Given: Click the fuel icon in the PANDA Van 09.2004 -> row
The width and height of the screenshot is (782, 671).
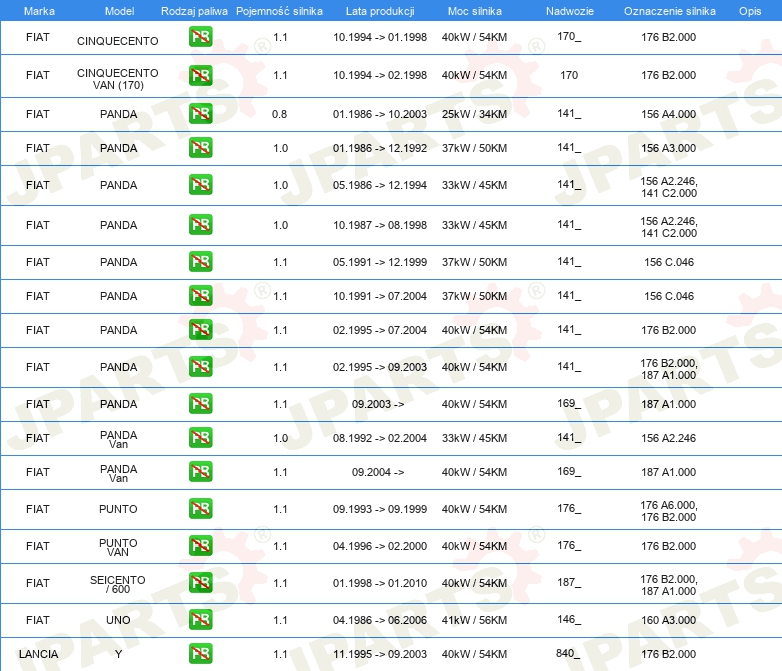Looking at the screenshot, I should (200, 471).
